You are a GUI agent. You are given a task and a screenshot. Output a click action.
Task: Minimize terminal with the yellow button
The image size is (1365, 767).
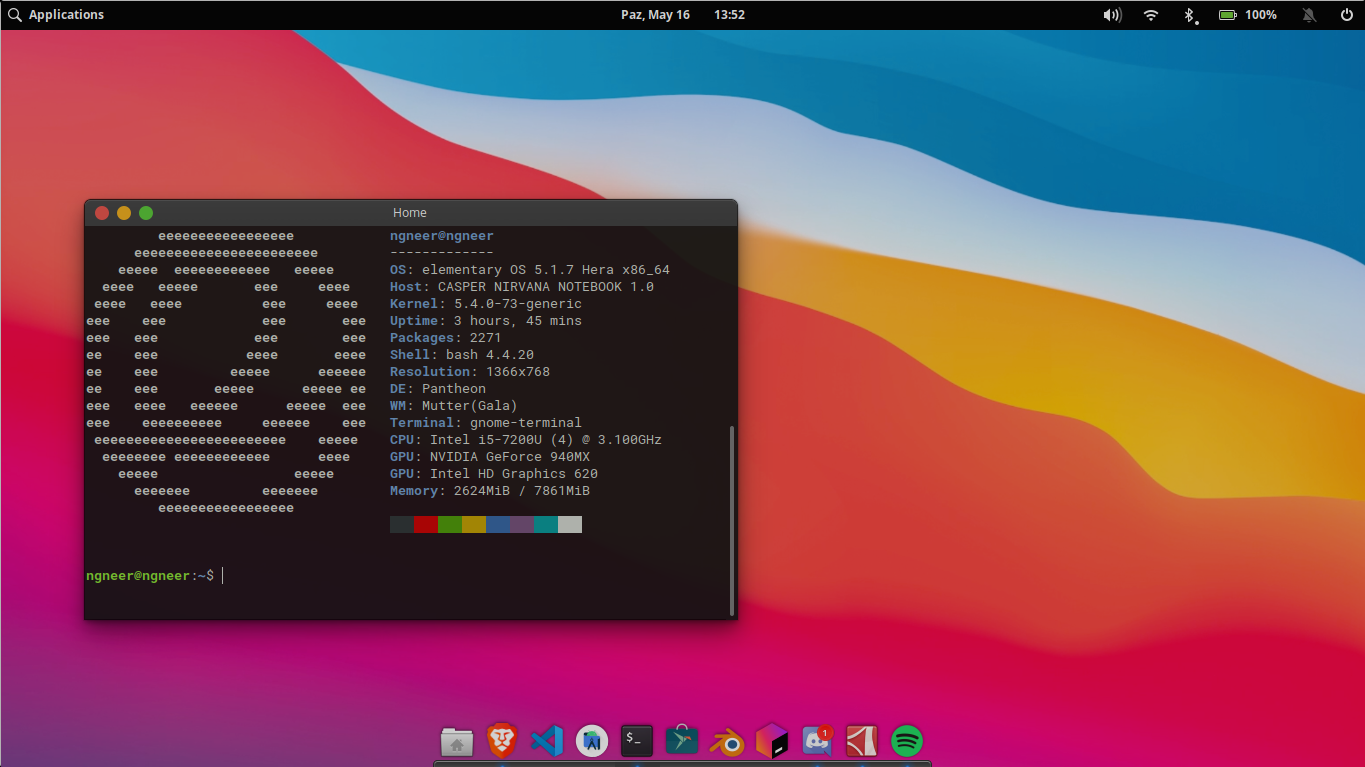point(124,213)
